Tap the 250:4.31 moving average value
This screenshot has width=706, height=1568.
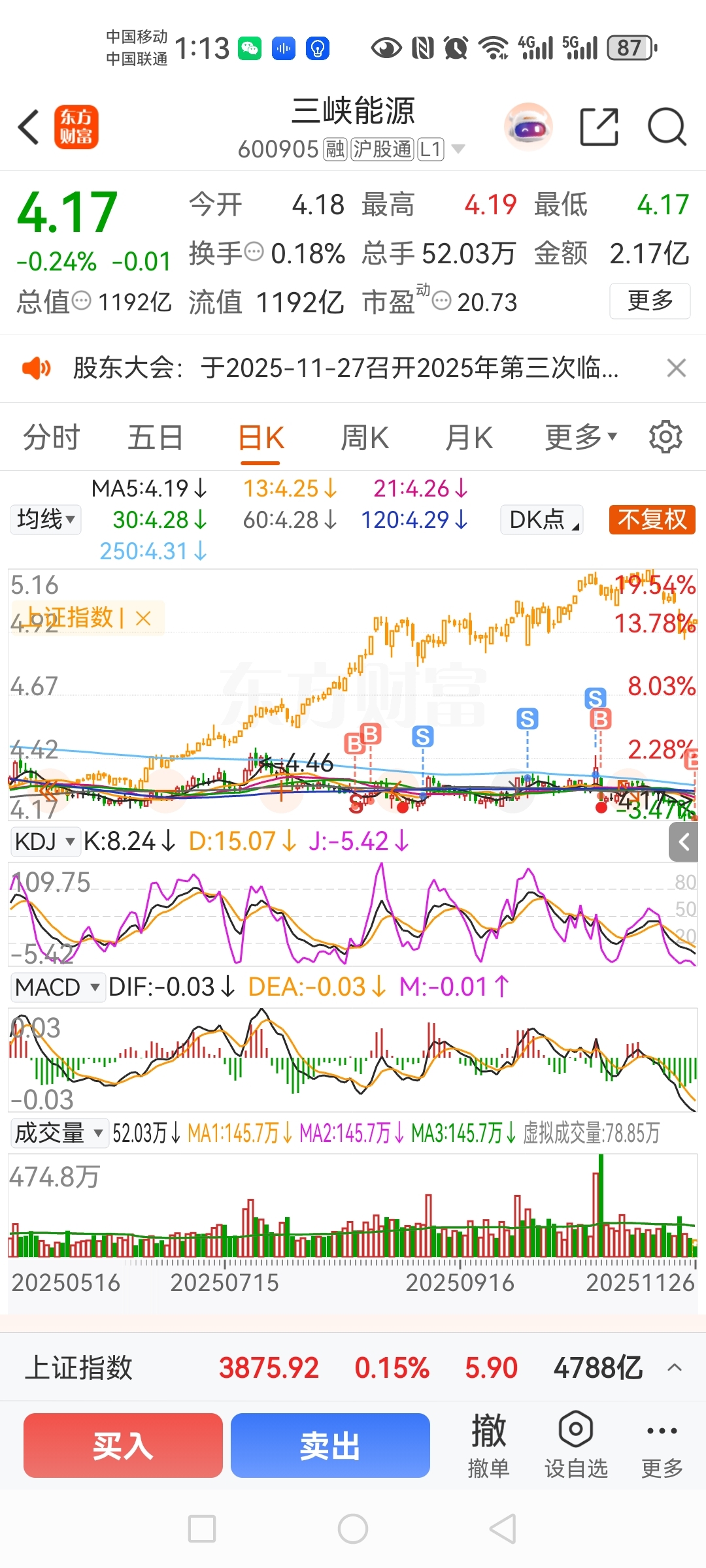[153, 551]
